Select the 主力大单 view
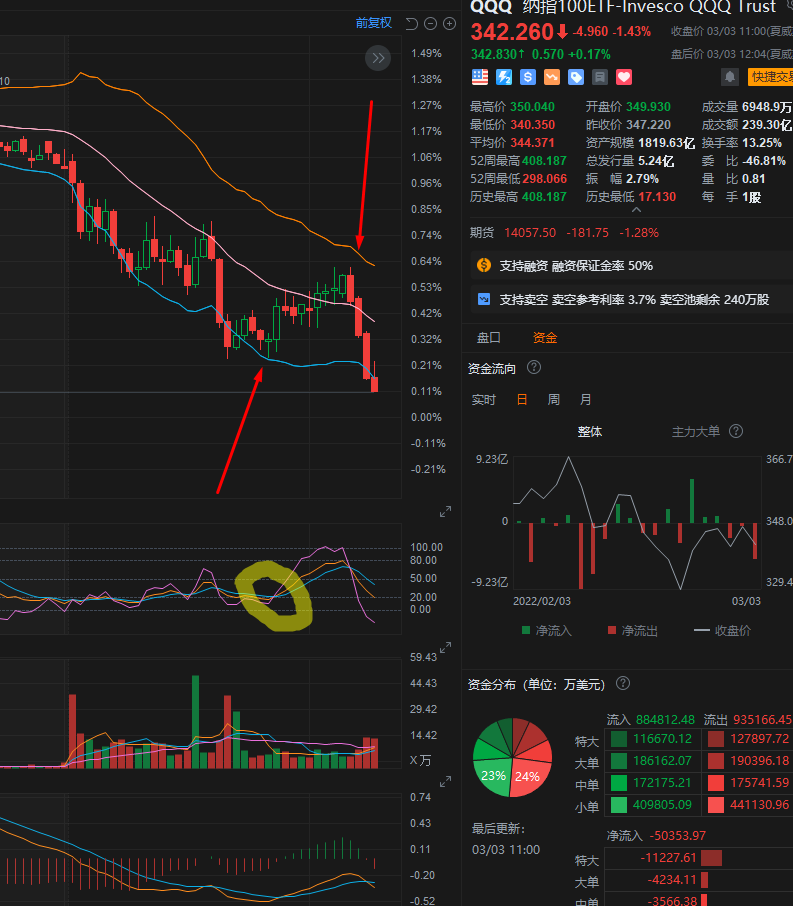Screen dimensions: 793x906 tap(695, 432)
